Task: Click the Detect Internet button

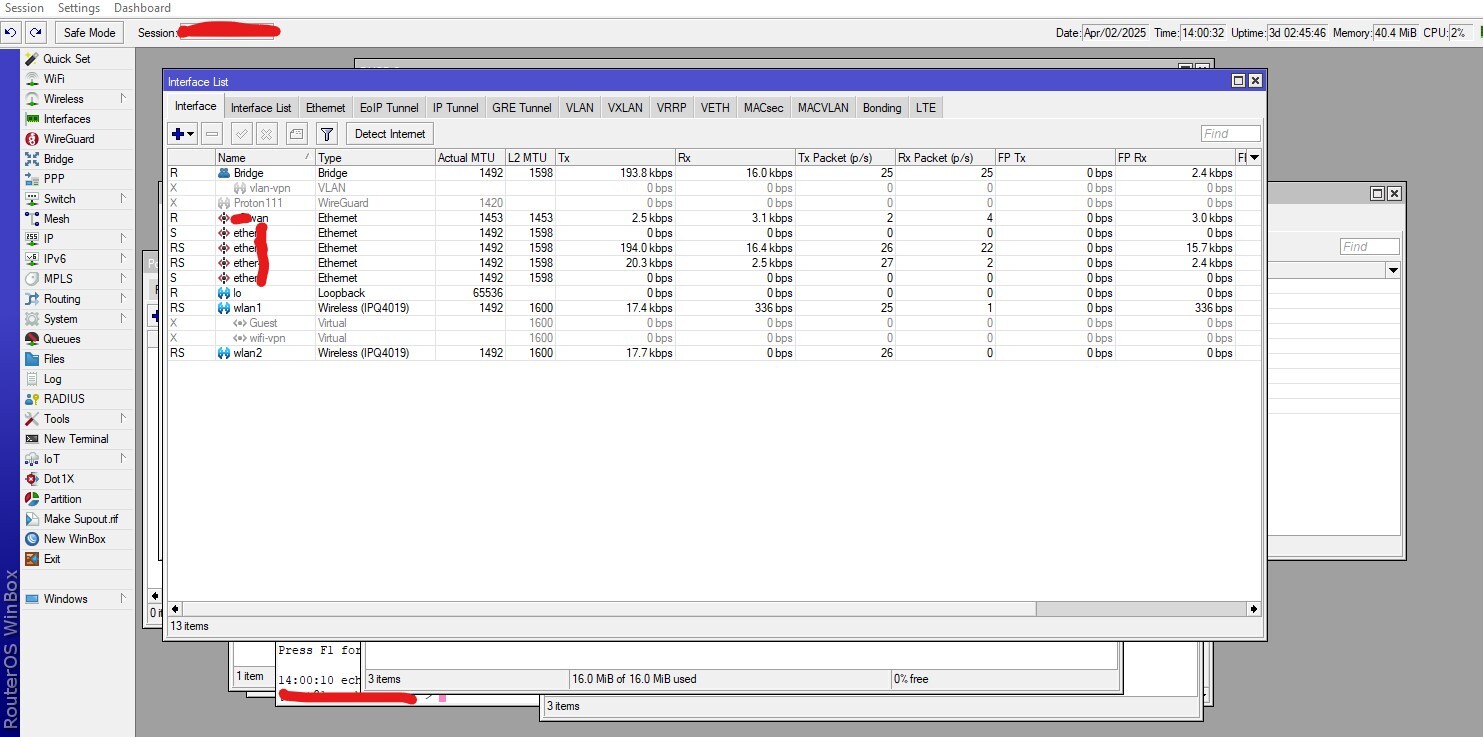Action: click(x=390, y=134)
